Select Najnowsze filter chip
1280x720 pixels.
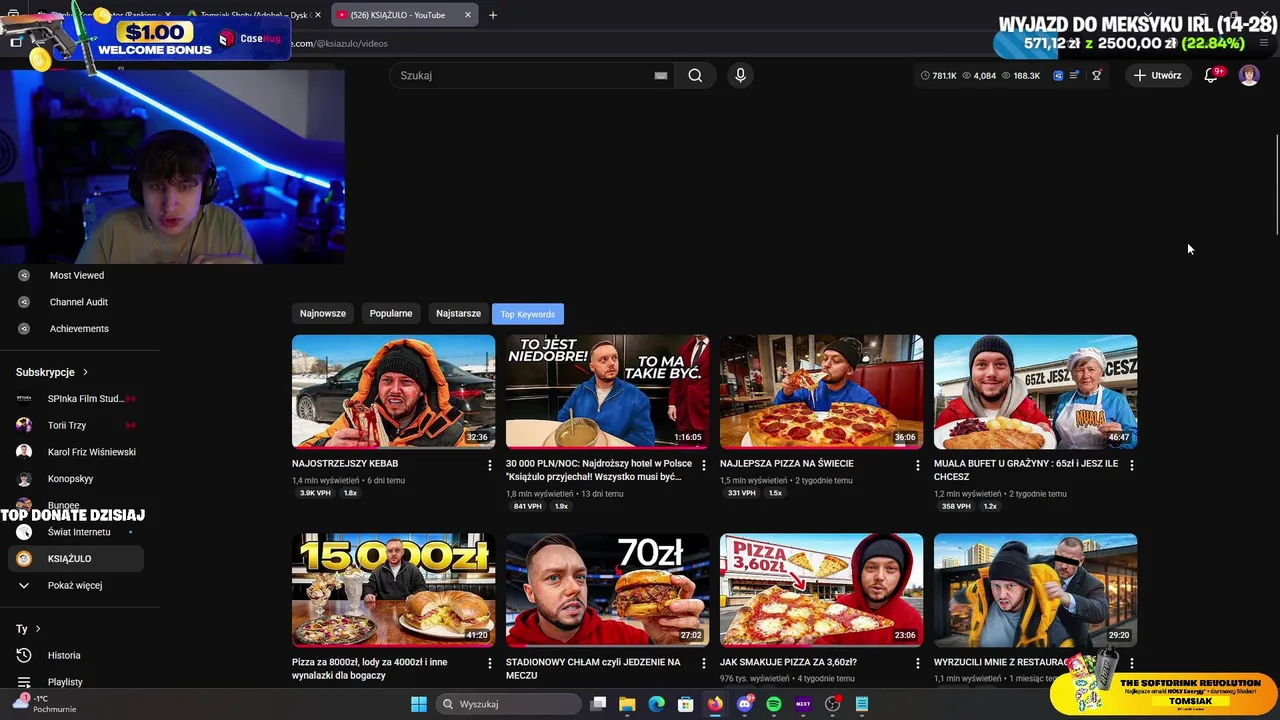tap(323, 313)
